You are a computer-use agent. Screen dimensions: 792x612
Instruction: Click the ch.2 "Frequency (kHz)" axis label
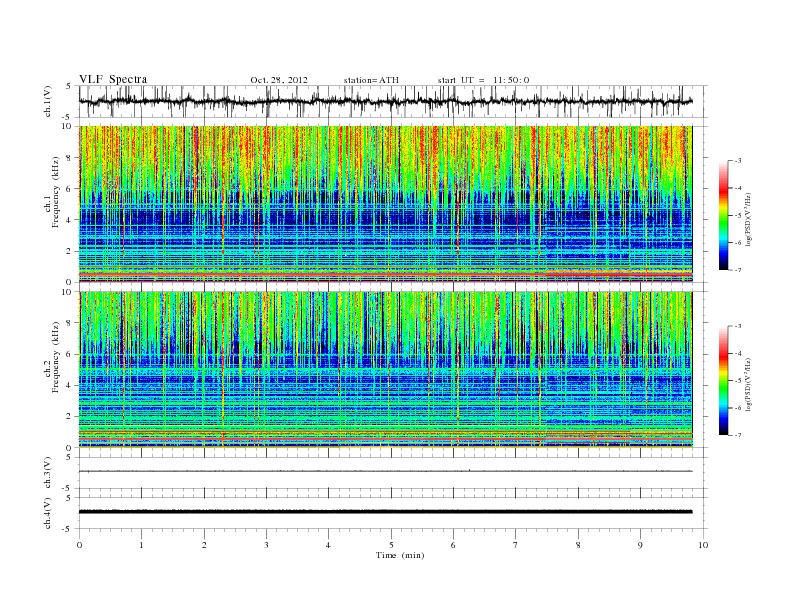(x=56, y=356)
